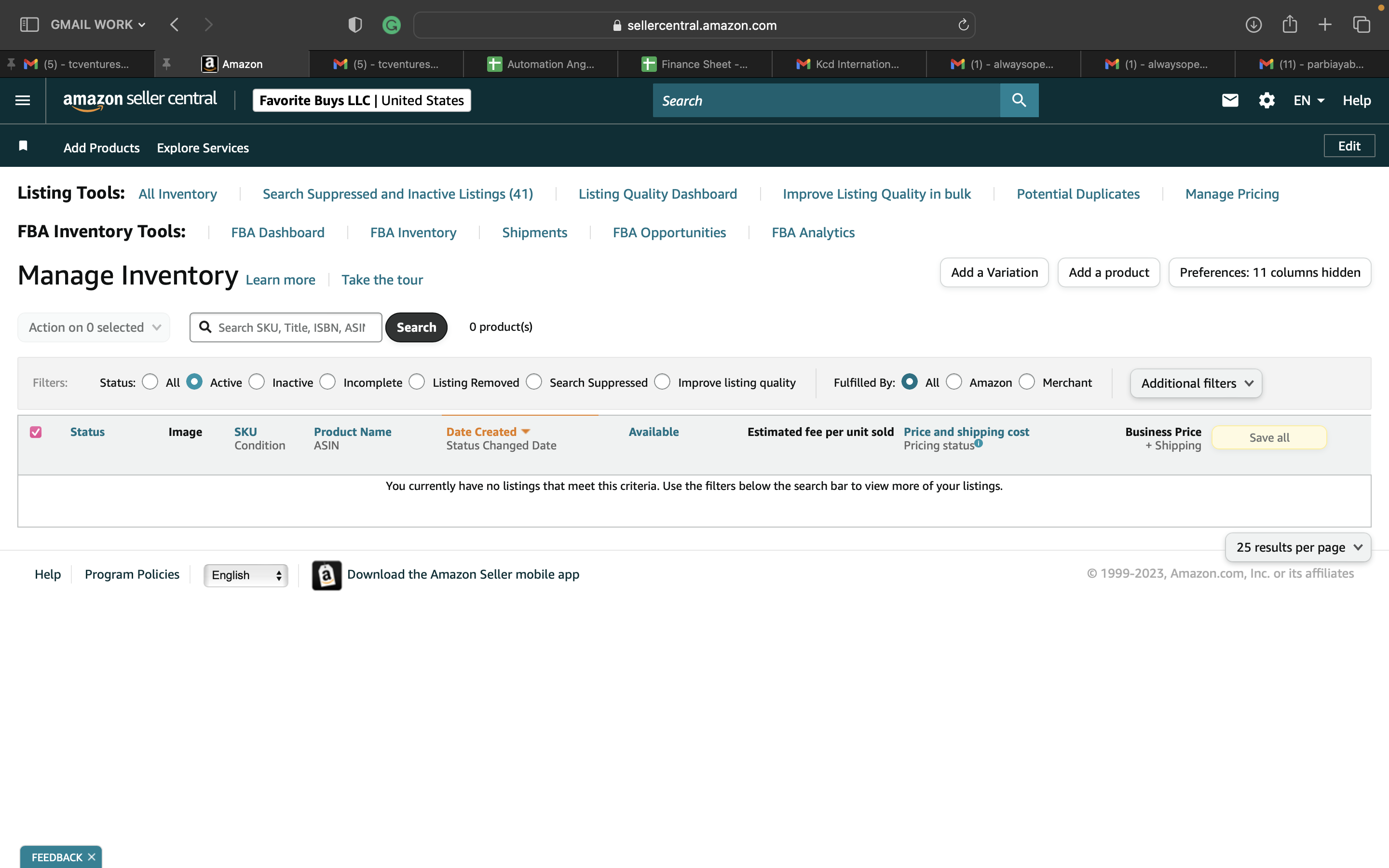Click the Pricing status info icon
Viewport: 1389px width, 868px height.
pyautogui.click(x=979, y=443)
